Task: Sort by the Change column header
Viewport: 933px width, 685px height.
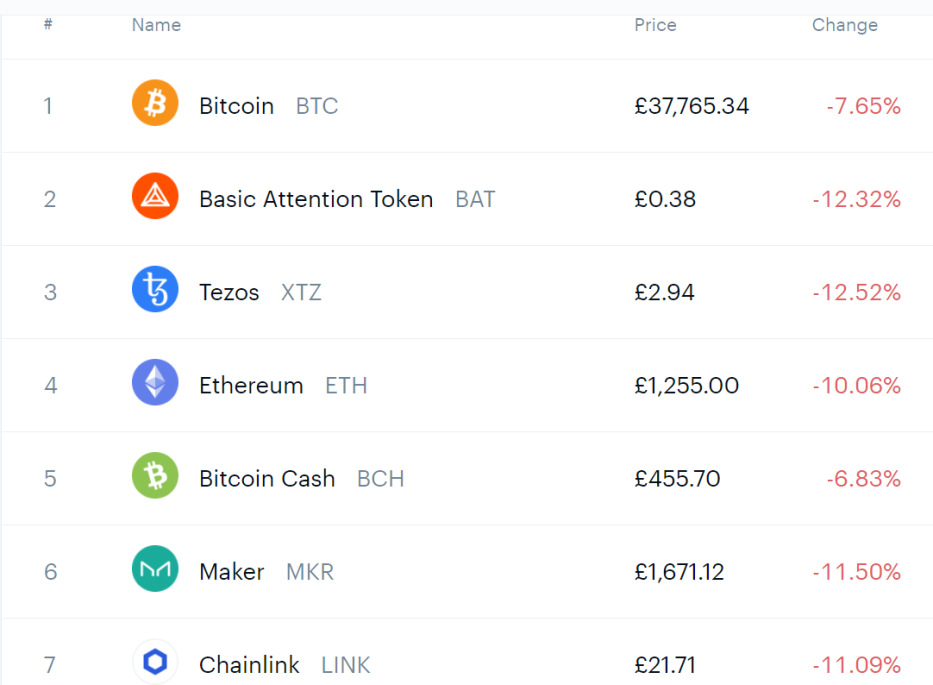Action: [x=845, y=25]
